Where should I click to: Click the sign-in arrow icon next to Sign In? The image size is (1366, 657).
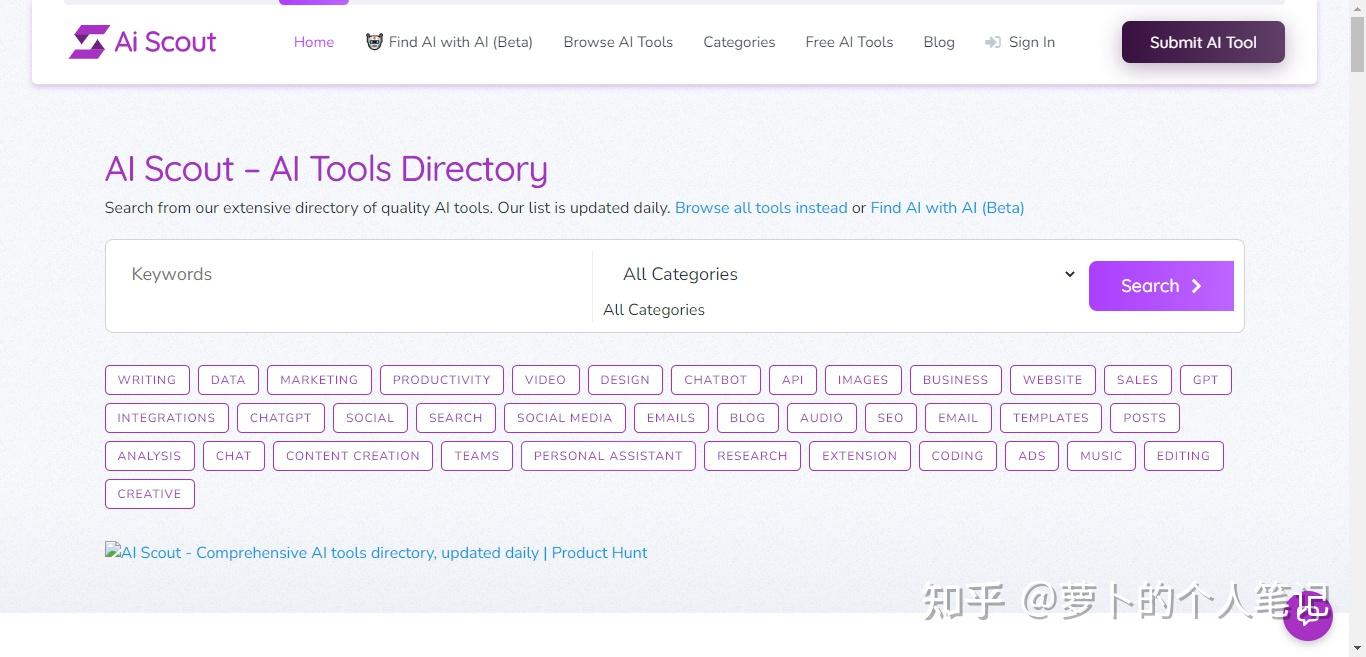tap(993, 42)
